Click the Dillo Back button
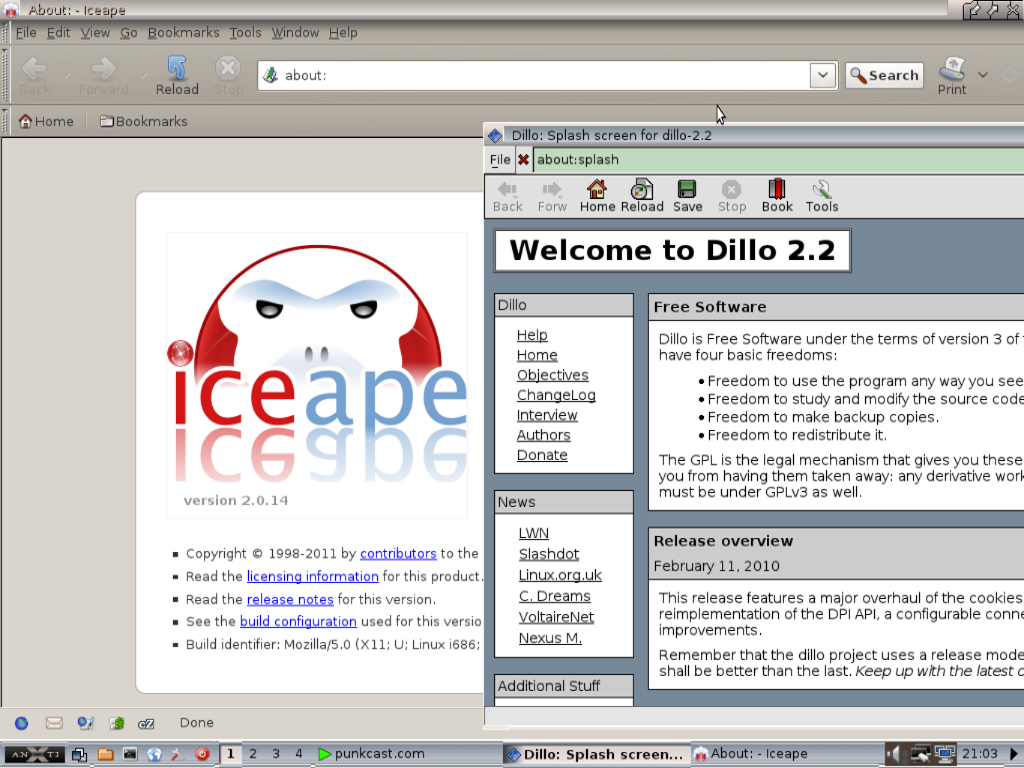 507,197
